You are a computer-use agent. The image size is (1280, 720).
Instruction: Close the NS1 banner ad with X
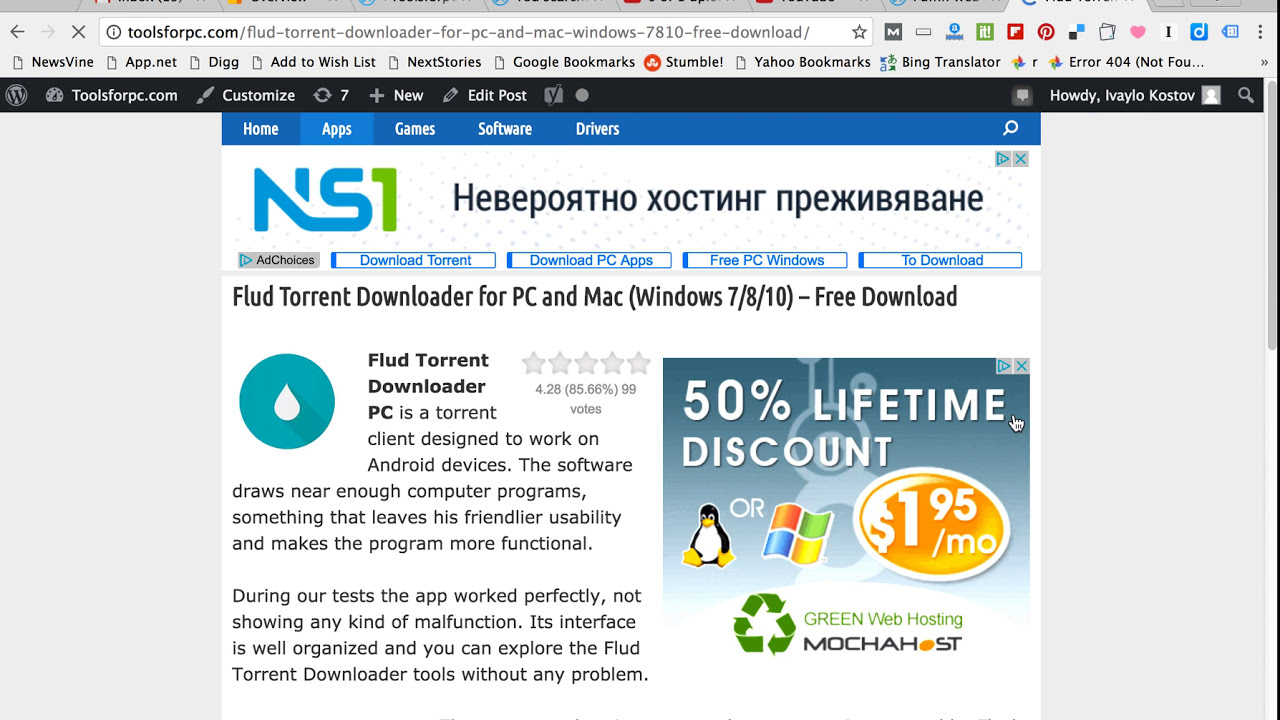1020,159
